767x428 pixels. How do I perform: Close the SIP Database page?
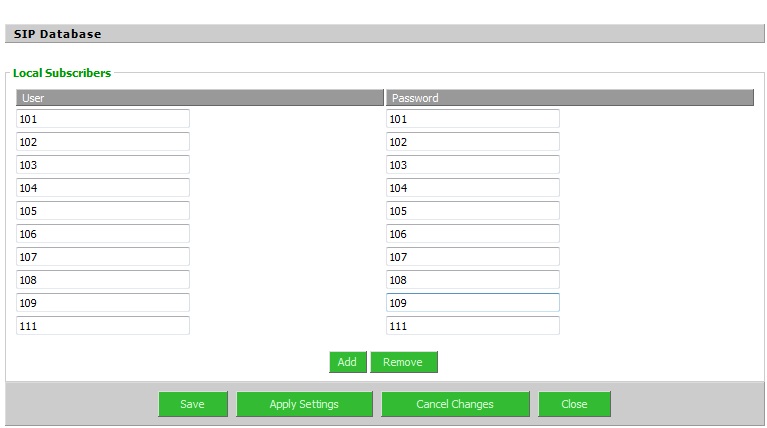[574, 404]
